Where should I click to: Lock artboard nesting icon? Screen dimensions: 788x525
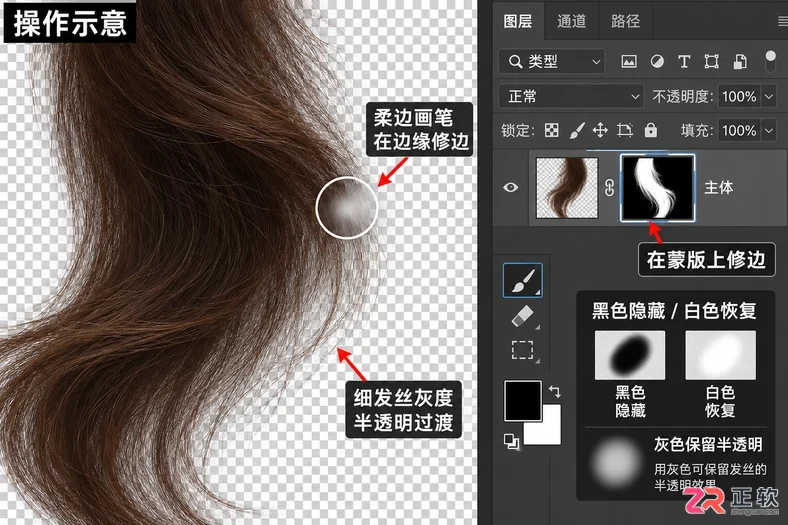(x=625, y=131)
